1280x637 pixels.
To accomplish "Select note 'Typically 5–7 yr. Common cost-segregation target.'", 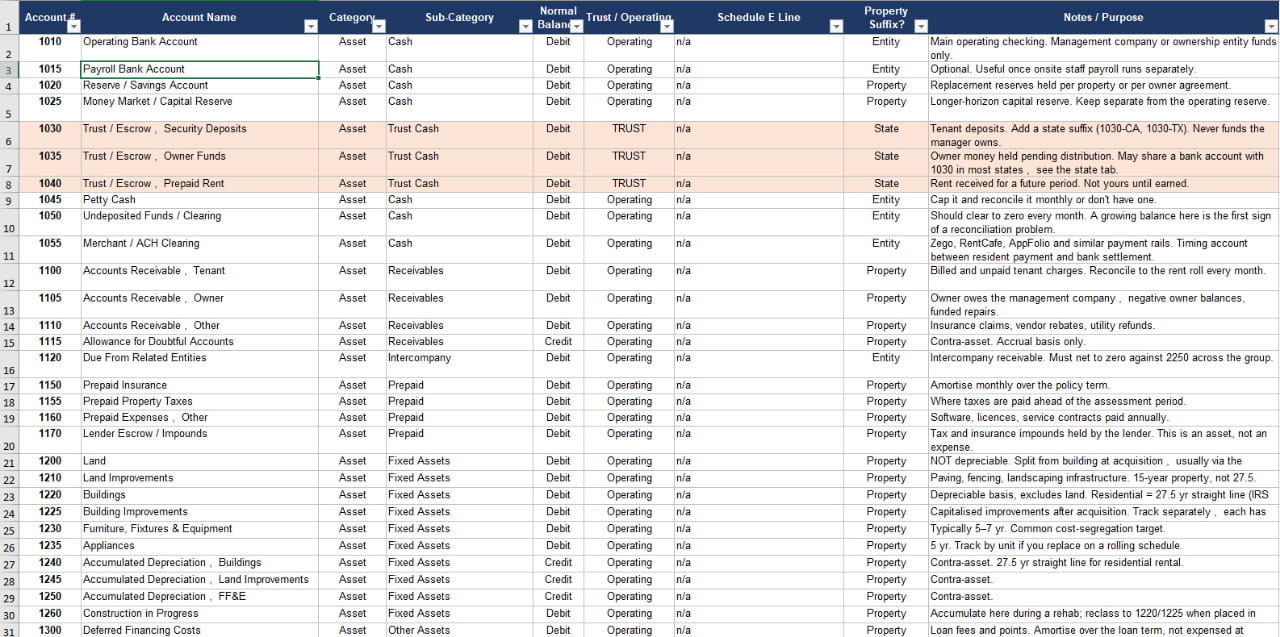I will (1103, 529).
